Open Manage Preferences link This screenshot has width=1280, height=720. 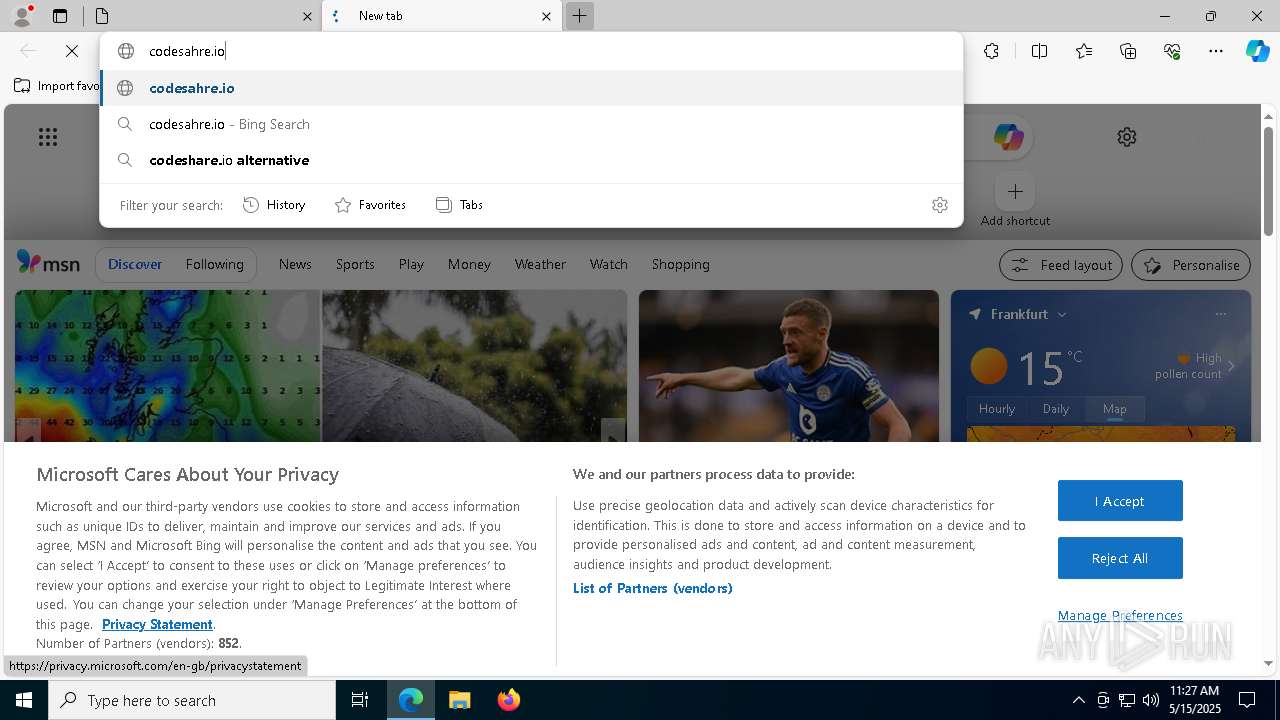(1120, 615)
